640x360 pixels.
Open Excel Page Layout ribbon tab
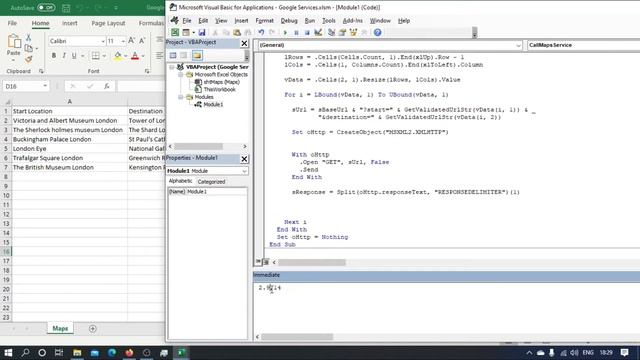108,23
